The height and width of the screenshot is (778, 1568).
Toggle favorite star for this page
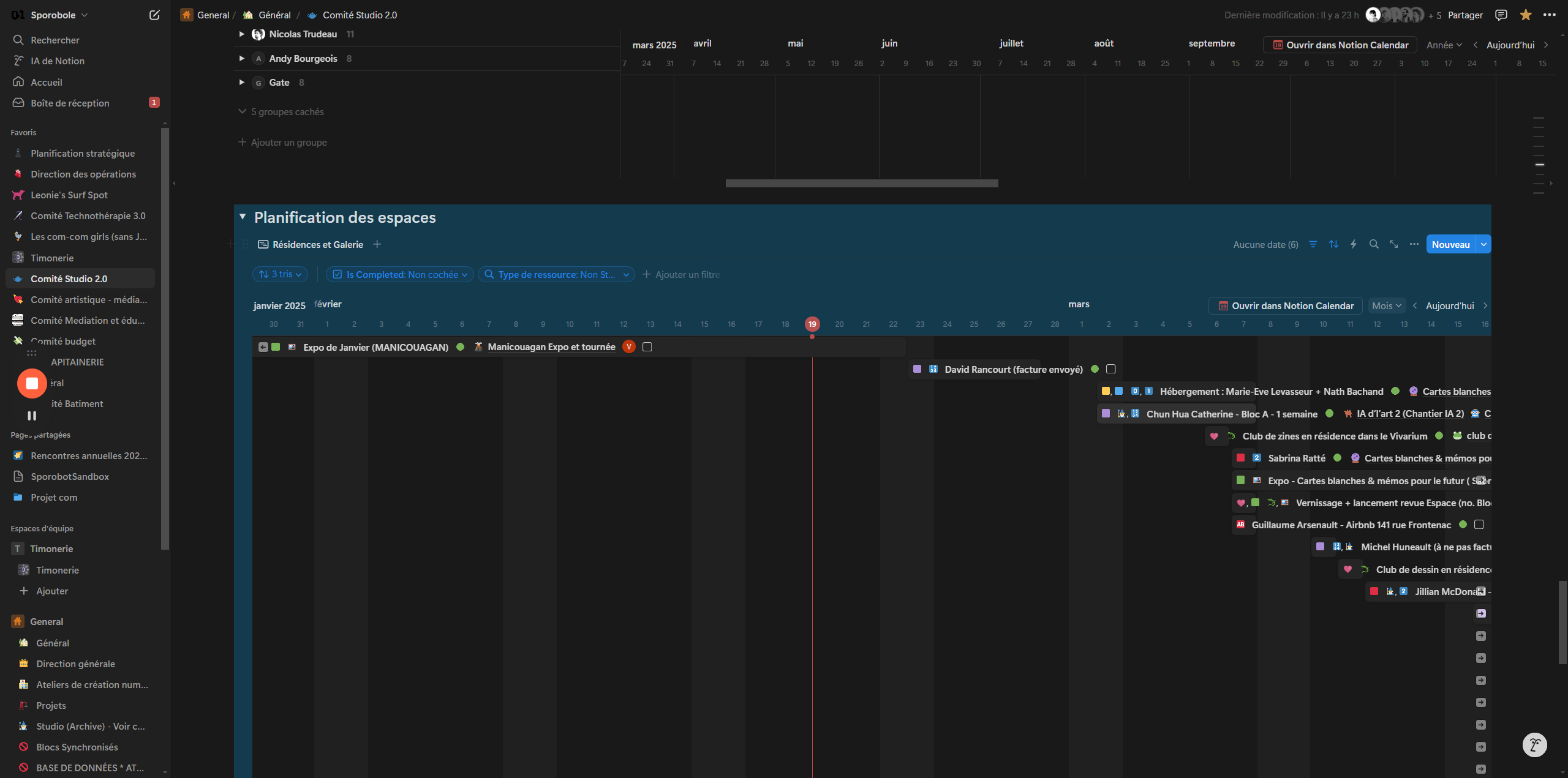[x=1526, y=15]
